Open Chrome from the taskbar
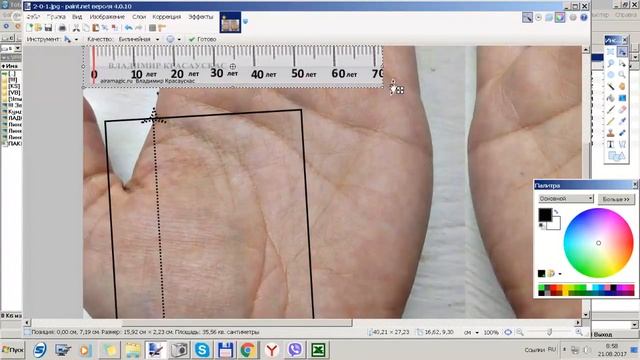Image resolution: width=640 pixels, height=360 pixels. click(248, 350)
